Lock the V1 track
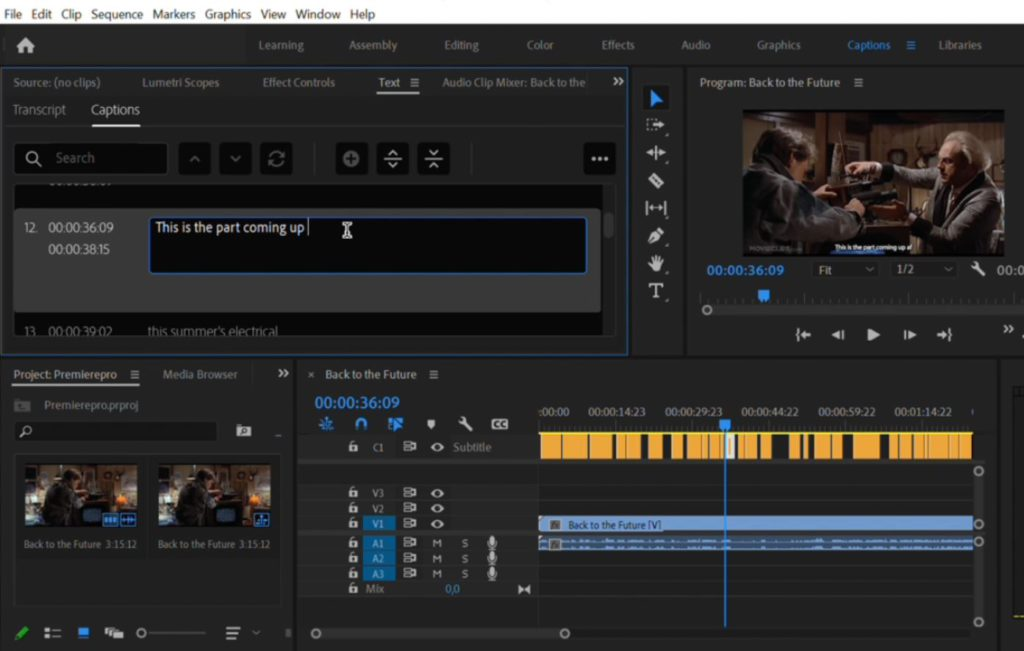 [x=353, y=522]
